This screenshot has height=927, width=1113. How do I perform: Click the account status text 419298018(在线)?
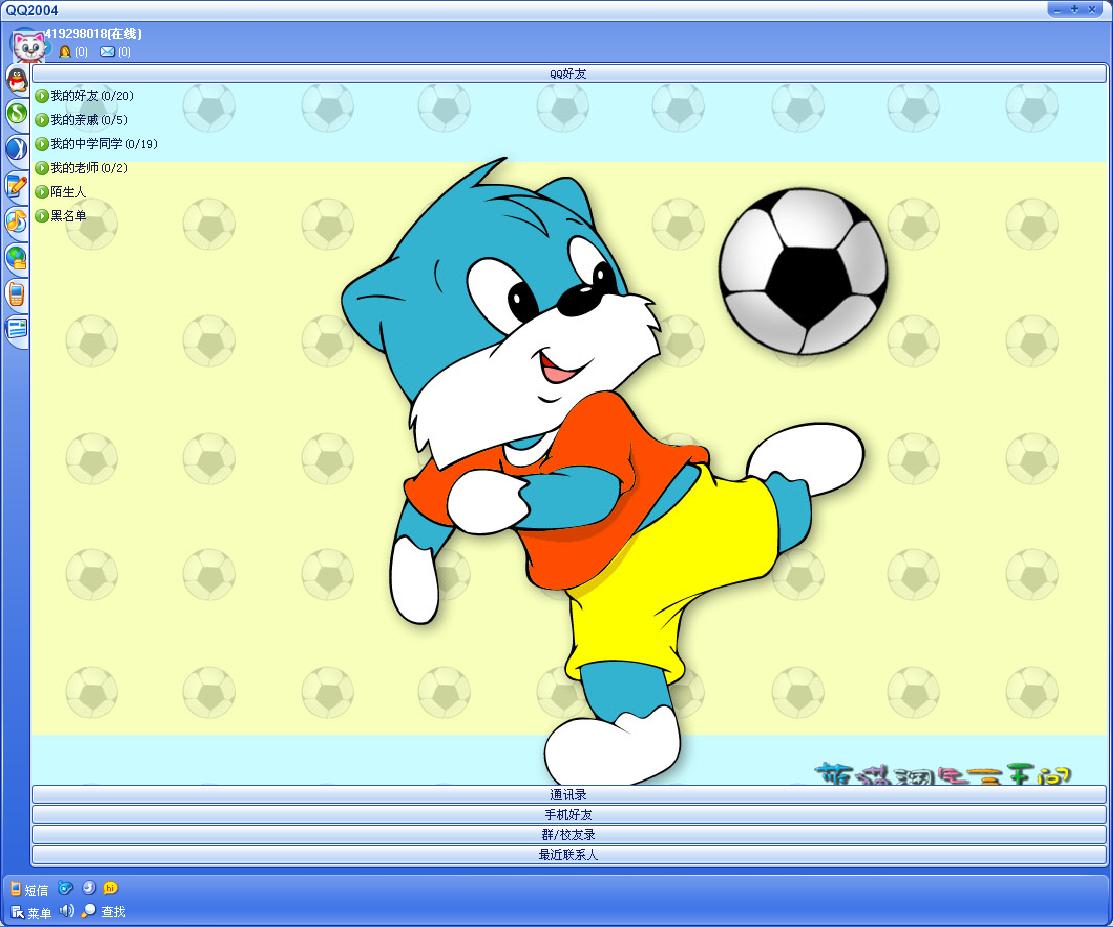click(x=93, y=33)
